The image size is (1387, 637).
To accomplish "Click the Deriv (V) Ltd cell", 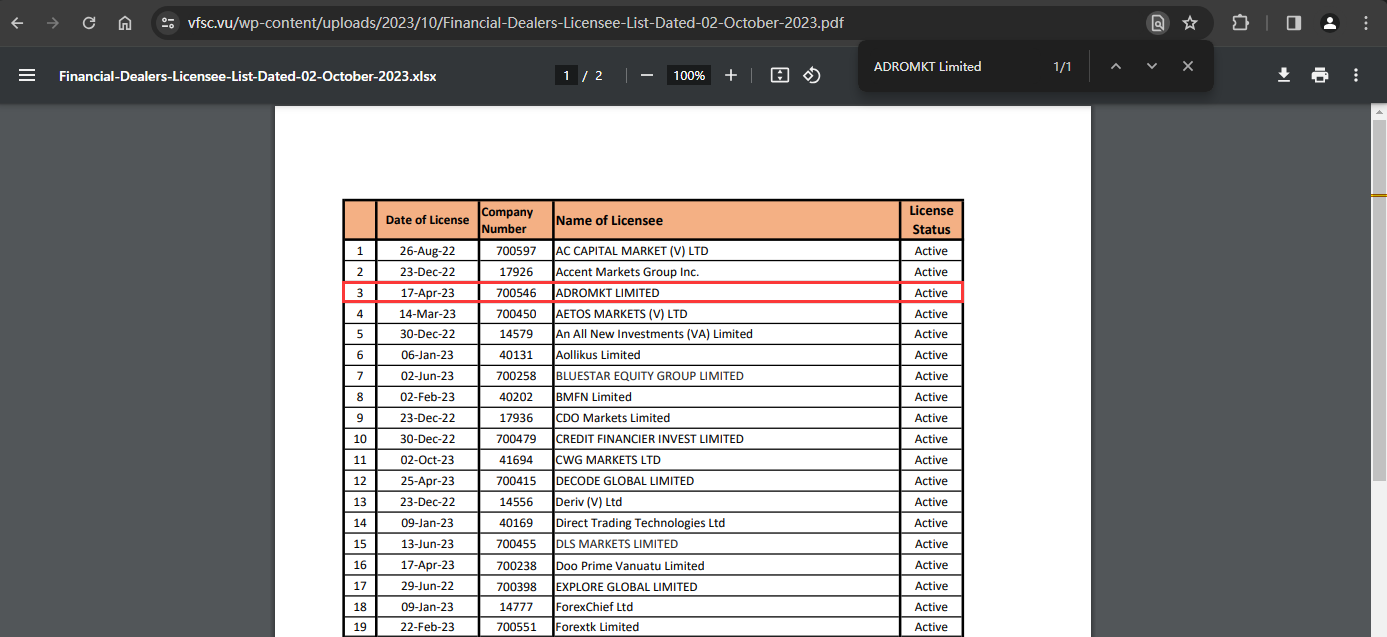I will 727,502.
